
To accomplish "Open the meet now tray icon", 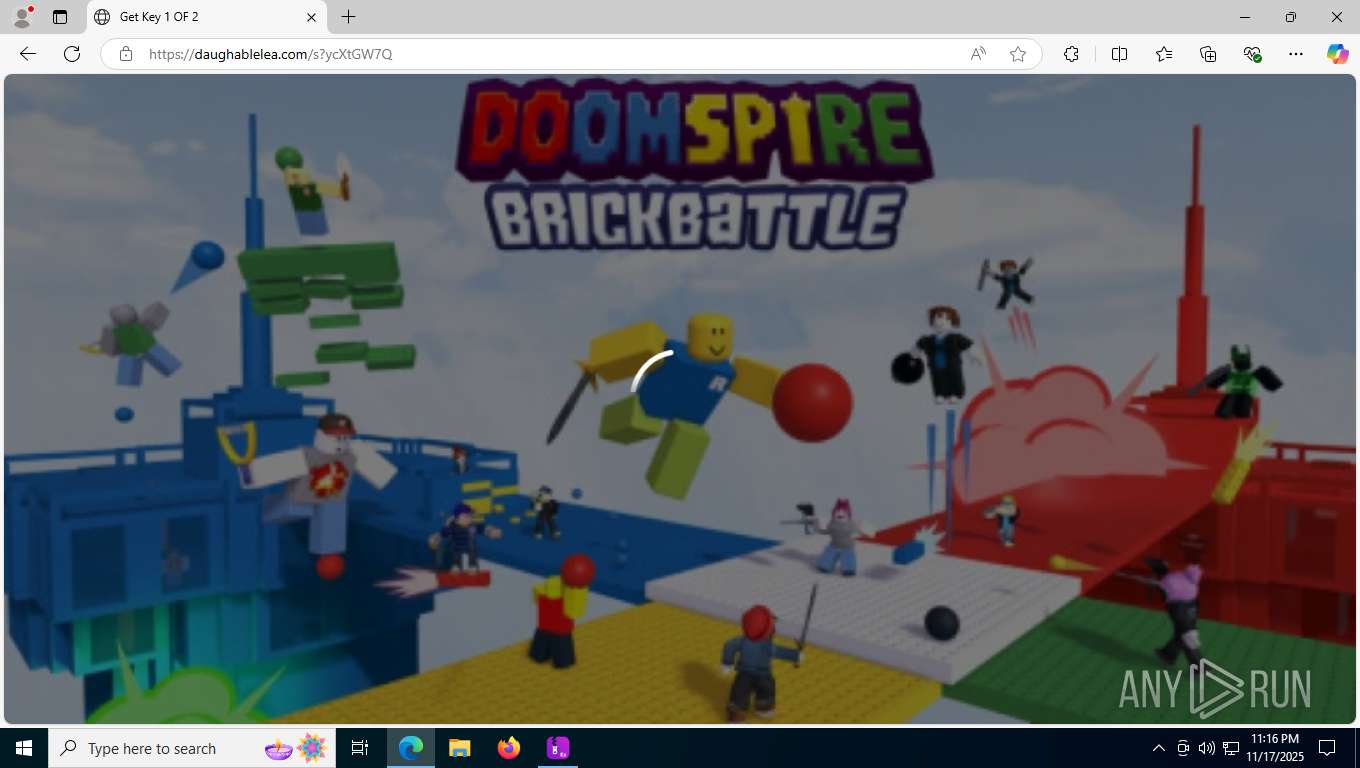I will point(1183,748).
